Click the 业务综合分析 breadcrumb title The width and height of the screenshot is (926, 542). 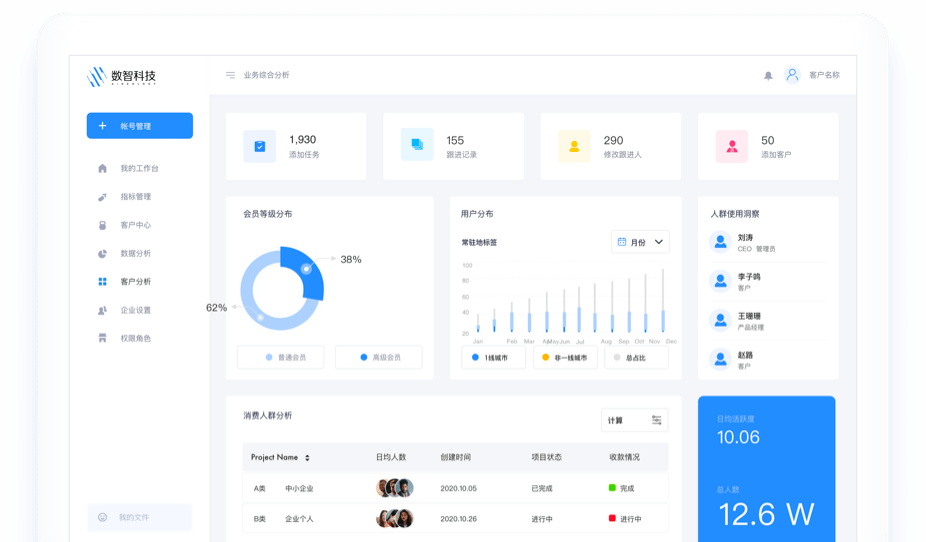(x=266, y=75)
